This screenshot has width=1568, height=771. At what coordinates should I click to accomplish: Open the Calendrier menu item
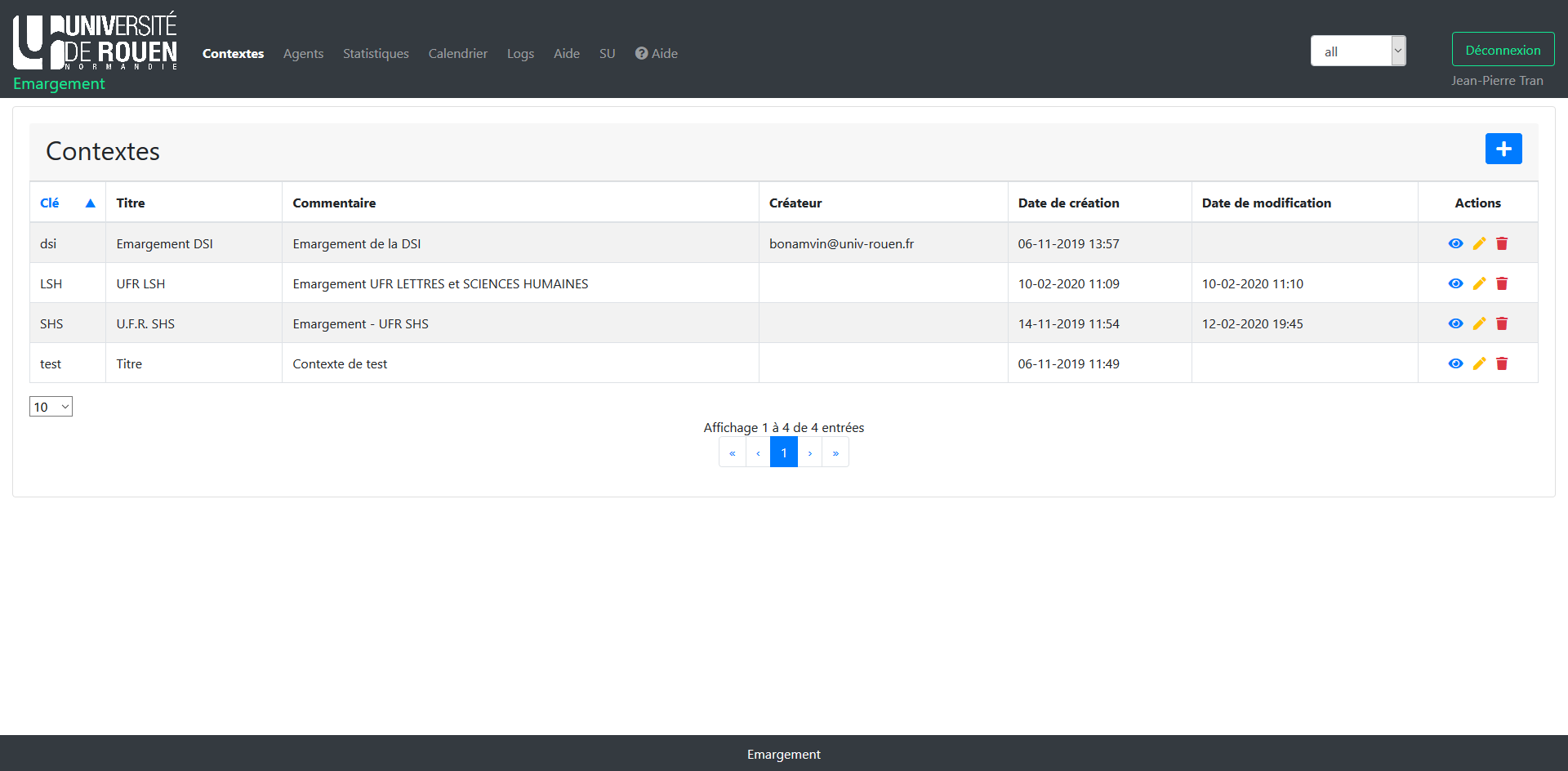coord(457,53)
